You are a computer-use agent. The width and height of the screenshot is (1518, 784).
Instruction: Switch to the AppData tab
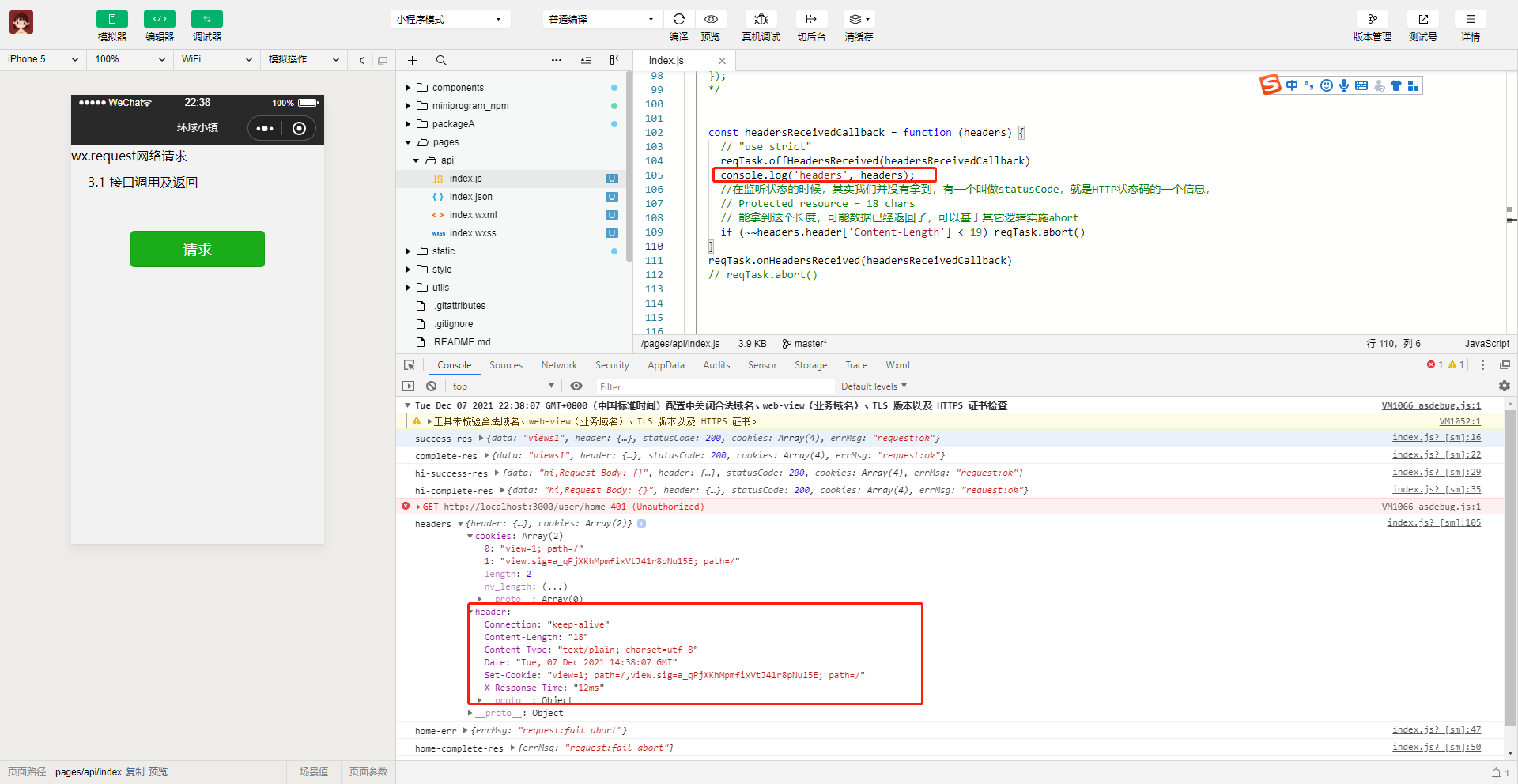tap(666, 365)
